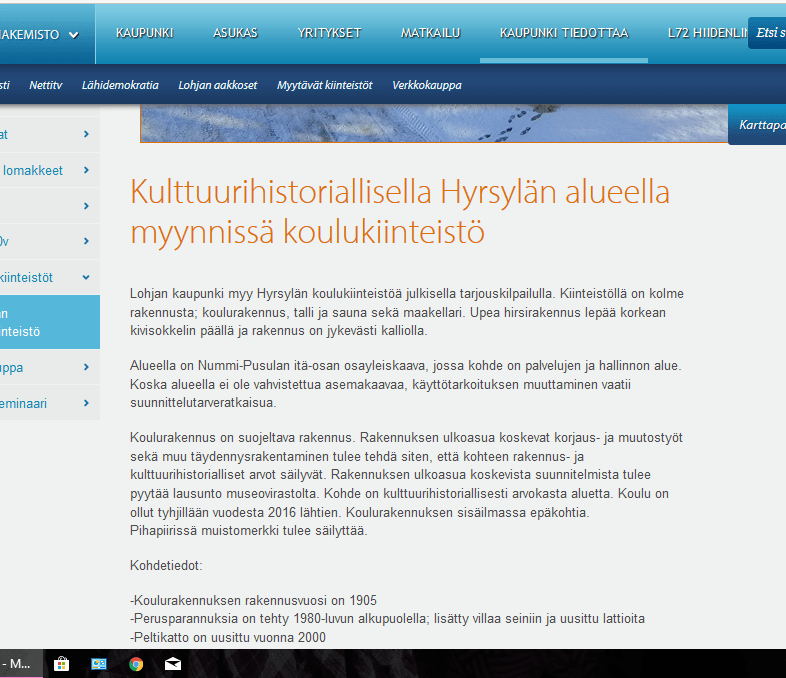Open Microsoft Store from the taskbar
The height and width of the screenshot is (678, 786).
(x=61, y=663)
